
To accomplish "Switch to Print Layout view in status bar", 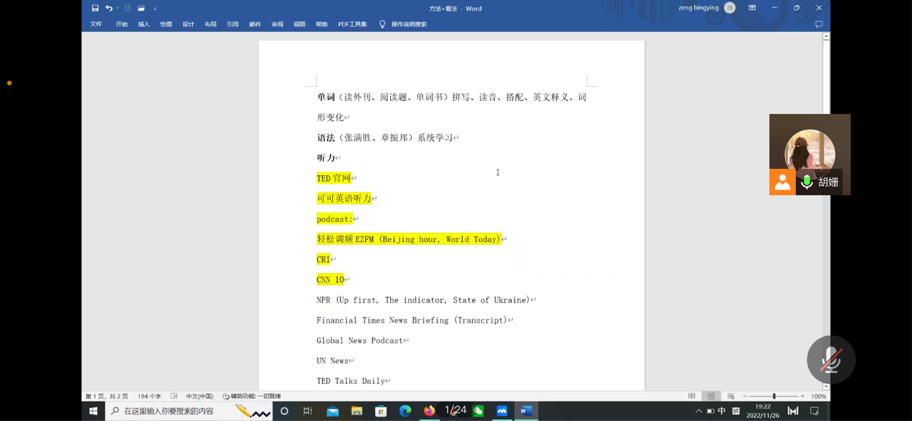I will (711, 397).
